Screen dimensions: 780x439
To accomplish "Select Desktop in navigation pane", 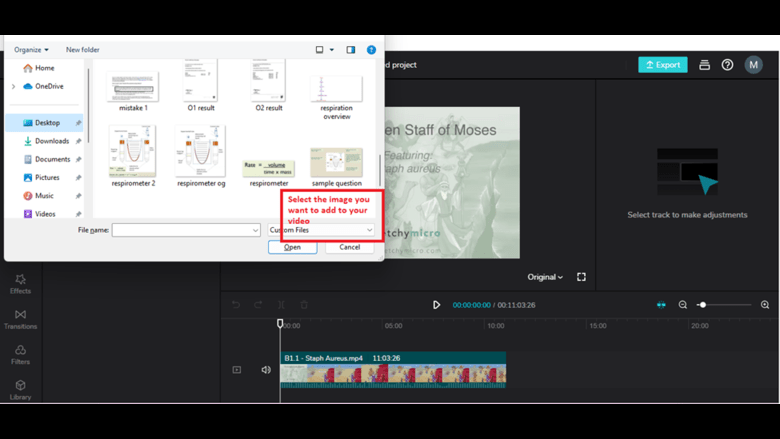I will pos(44,123).
